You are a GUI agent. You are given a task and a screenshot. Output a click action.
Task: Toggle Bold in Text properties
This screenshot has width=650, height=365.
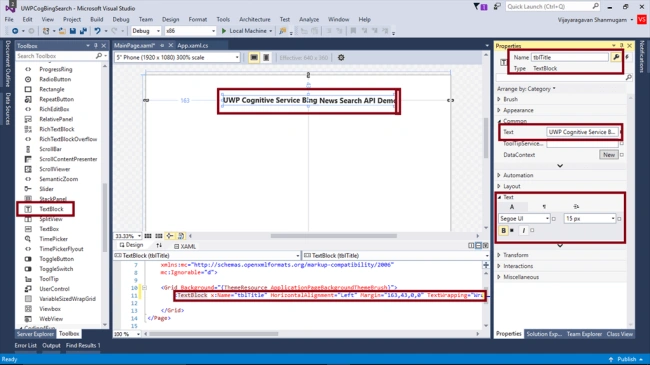pos(503,231)
